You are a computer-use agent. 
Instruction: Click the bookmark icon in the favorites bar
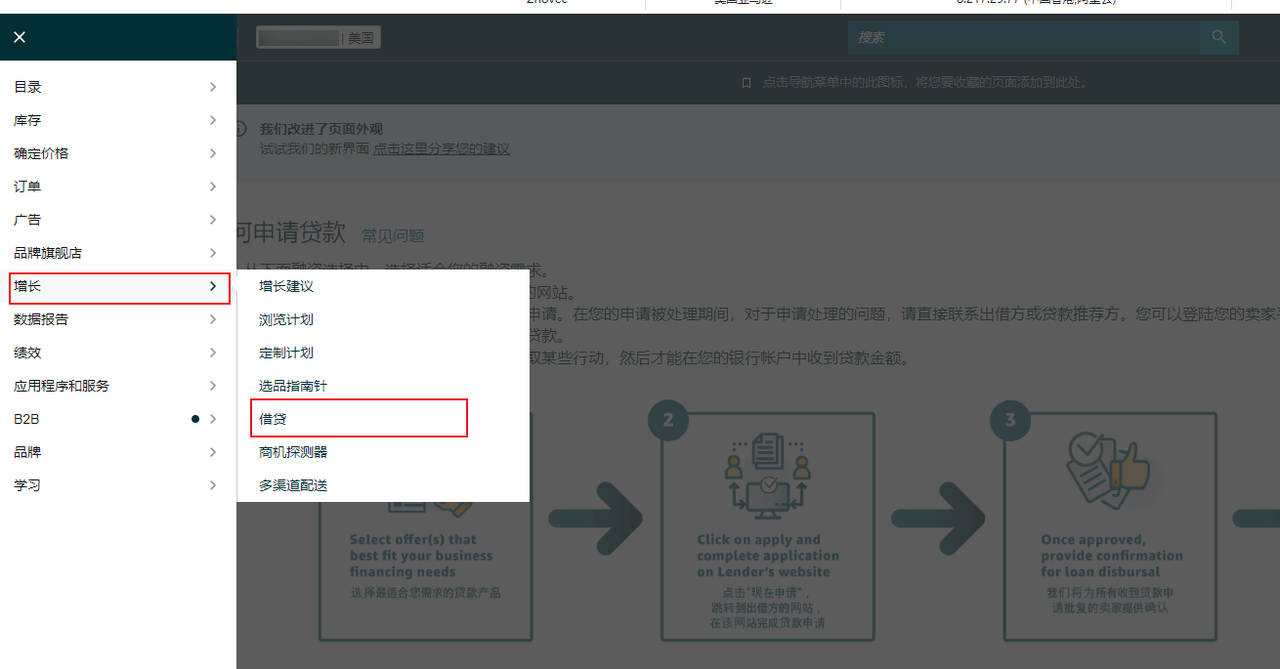[746, 83]
